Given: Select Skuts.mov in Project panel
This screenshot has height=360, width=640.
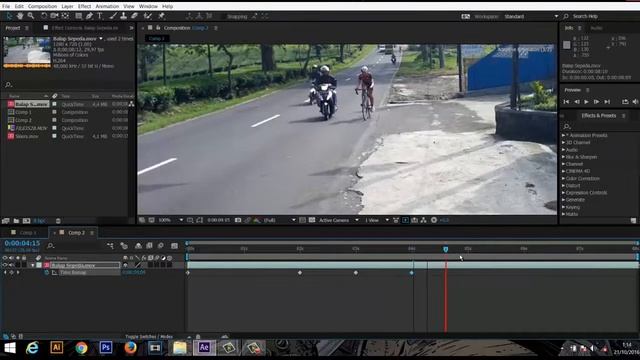Looking at the screenshot, I should pyautogui.click(x=27, y=136).
